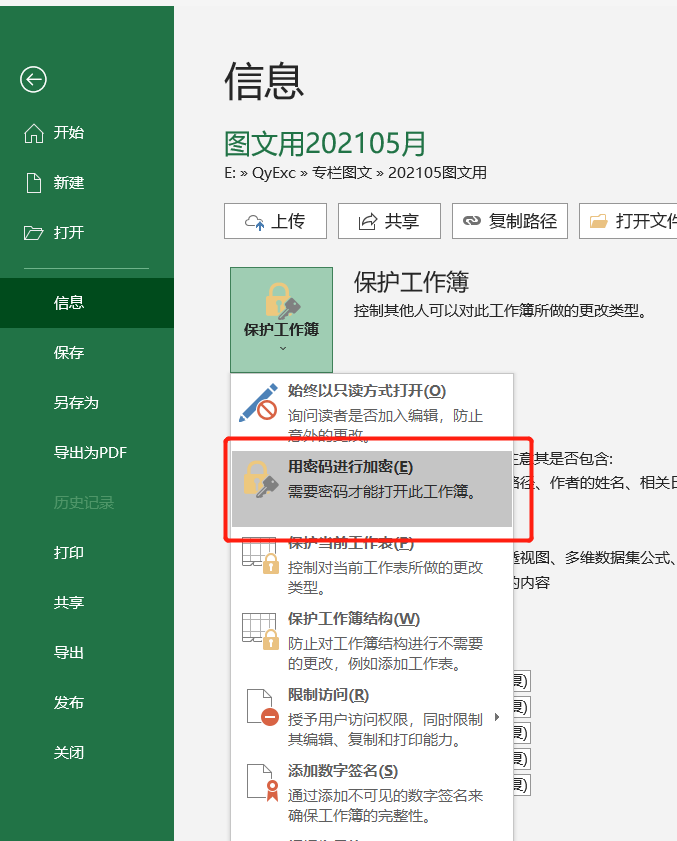677x841 pixels.
Task: Open the 打印 page in sidebar
Action: click(x=69, y=553)
